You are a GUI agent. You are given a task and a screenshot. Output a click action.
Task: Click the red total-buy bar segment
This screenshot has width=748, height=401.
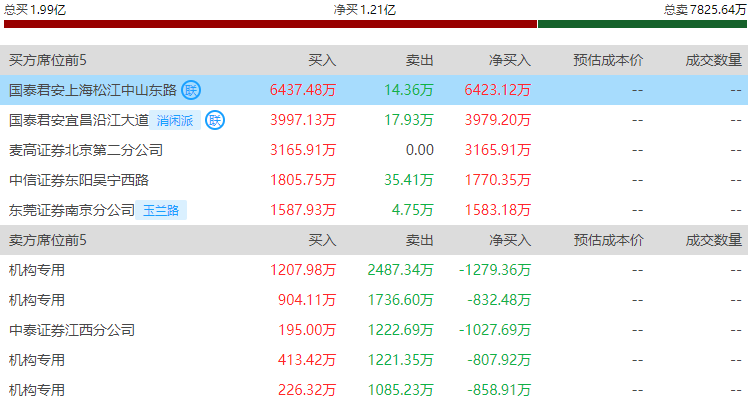coord(270,24)
